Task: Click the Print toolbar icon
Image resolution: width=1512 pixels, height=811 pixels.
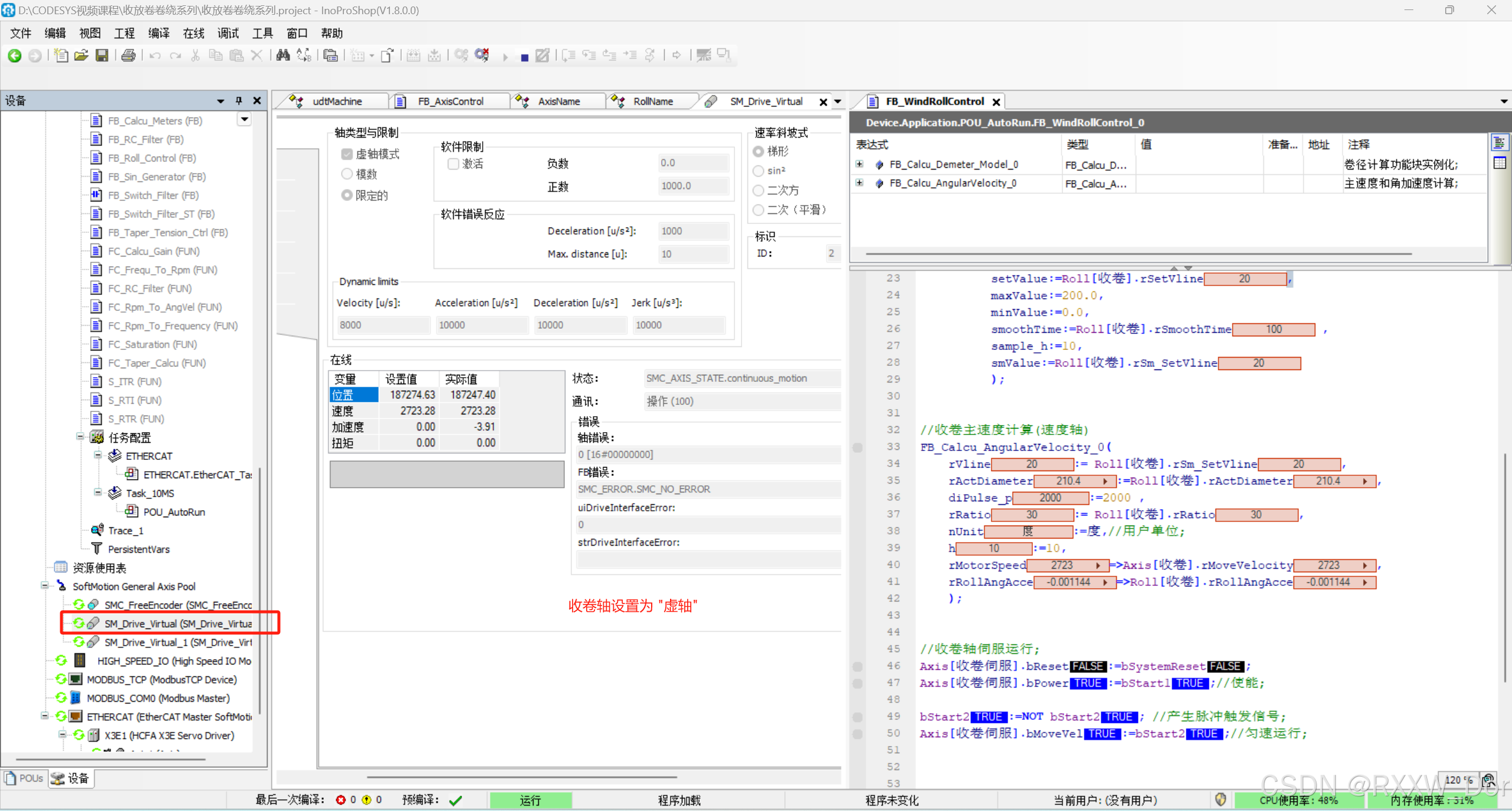Action: click(128, 56)
